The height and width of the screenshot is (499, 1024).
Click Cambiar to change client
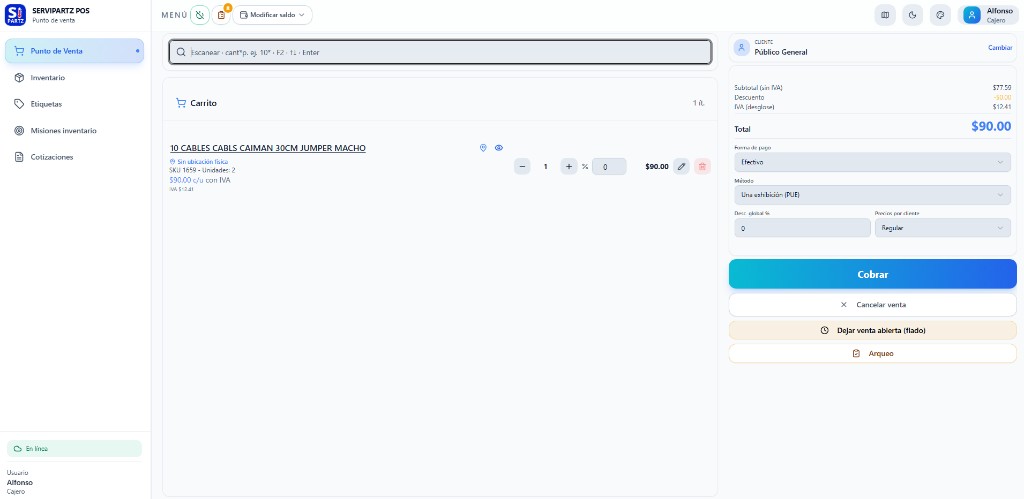[1000, 48]
